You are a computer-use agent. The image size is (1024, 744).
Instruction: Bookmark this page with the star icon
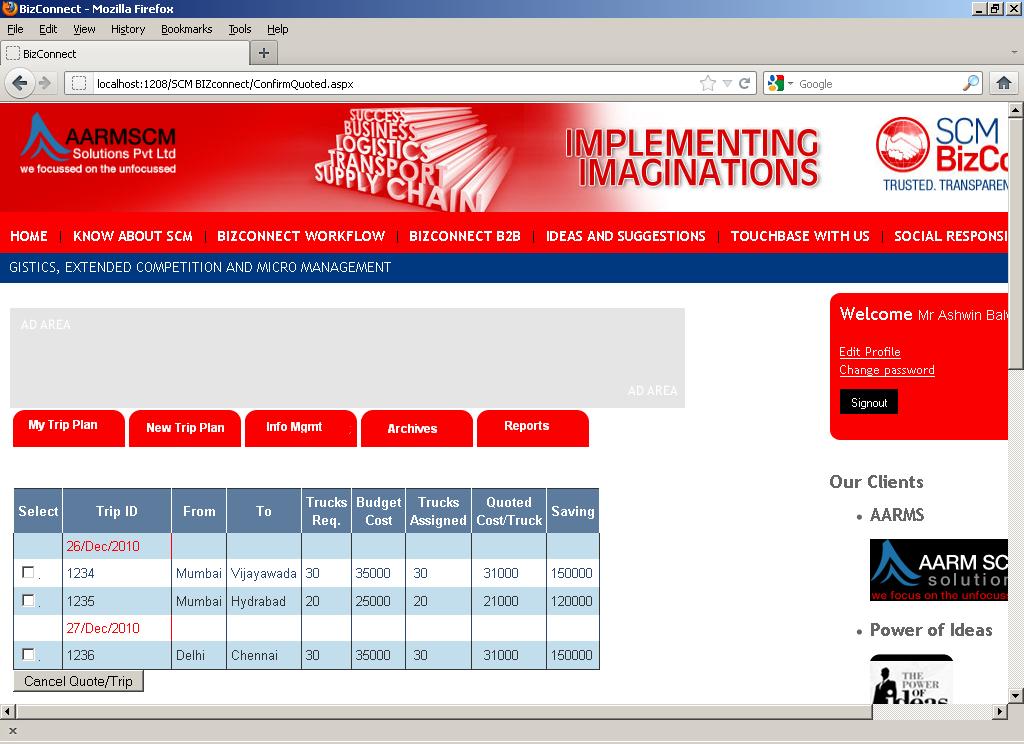(x=707, y=84)
